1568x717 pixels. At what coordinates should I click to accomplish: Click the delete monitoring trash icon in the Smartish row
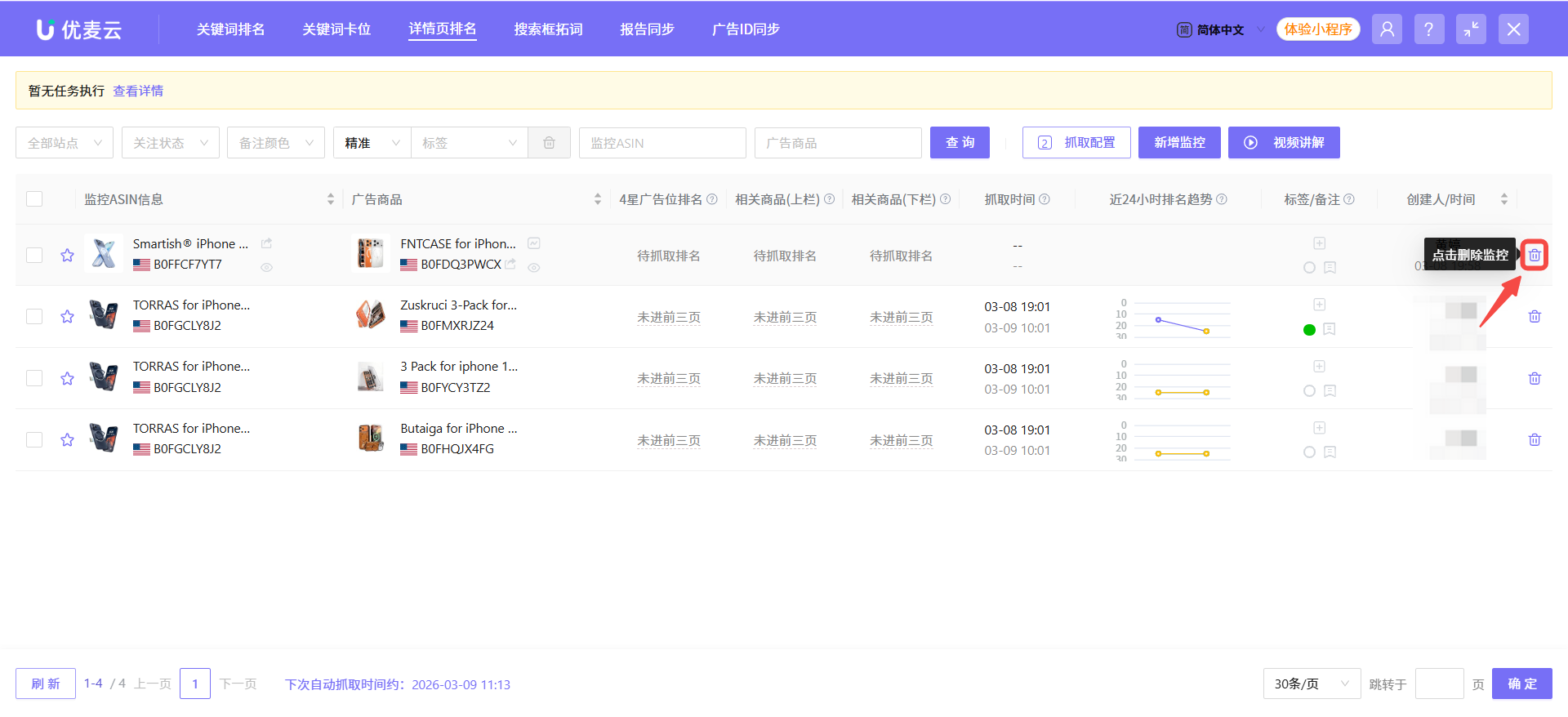(x=1535, y=256)
